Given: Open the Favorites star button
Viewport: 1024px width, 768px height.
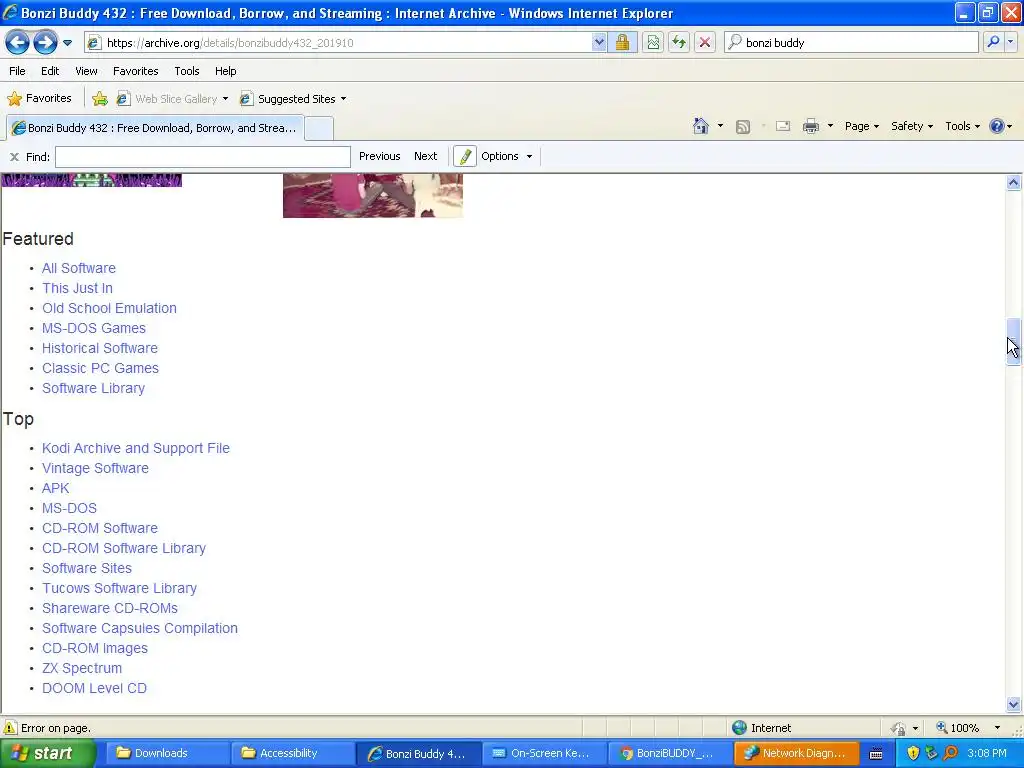Looking at the screenshot, I should pos(39,99).
